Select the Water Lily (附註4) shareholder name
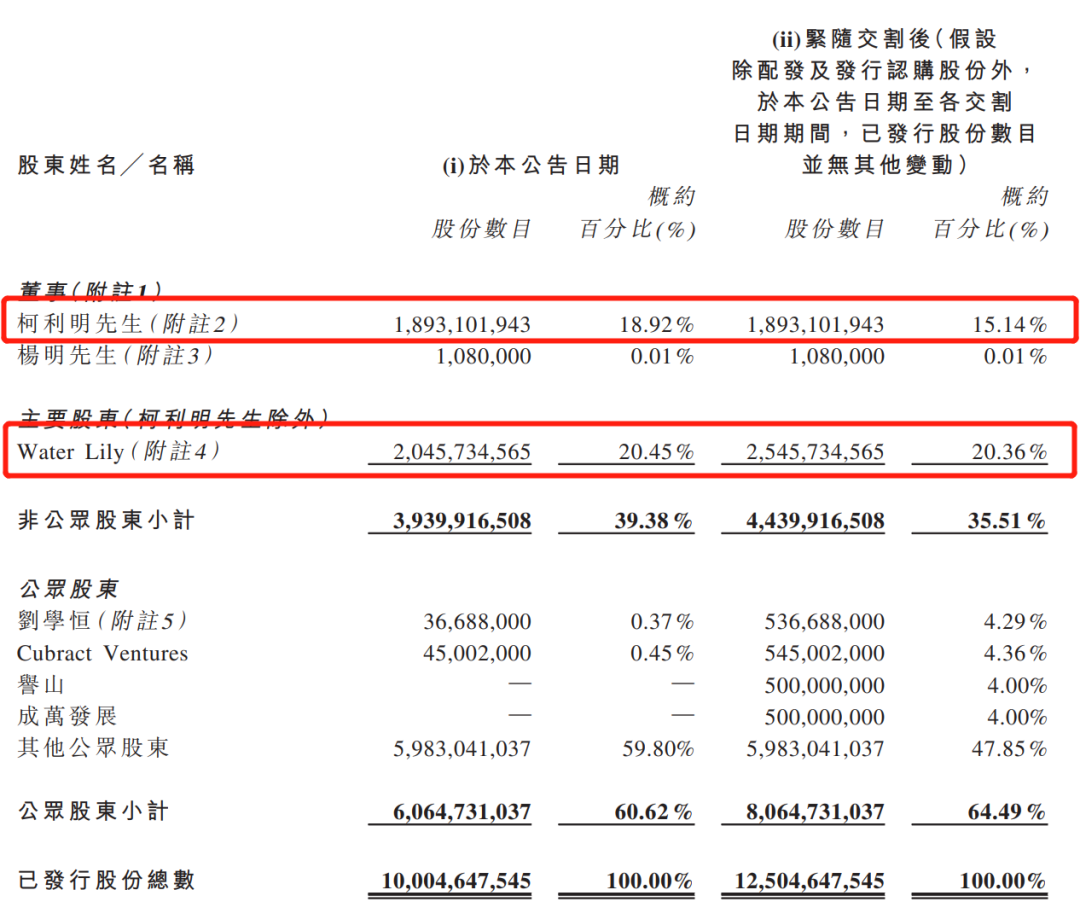Viewport: 1080px width, 919px height. (x=118, y=452)
